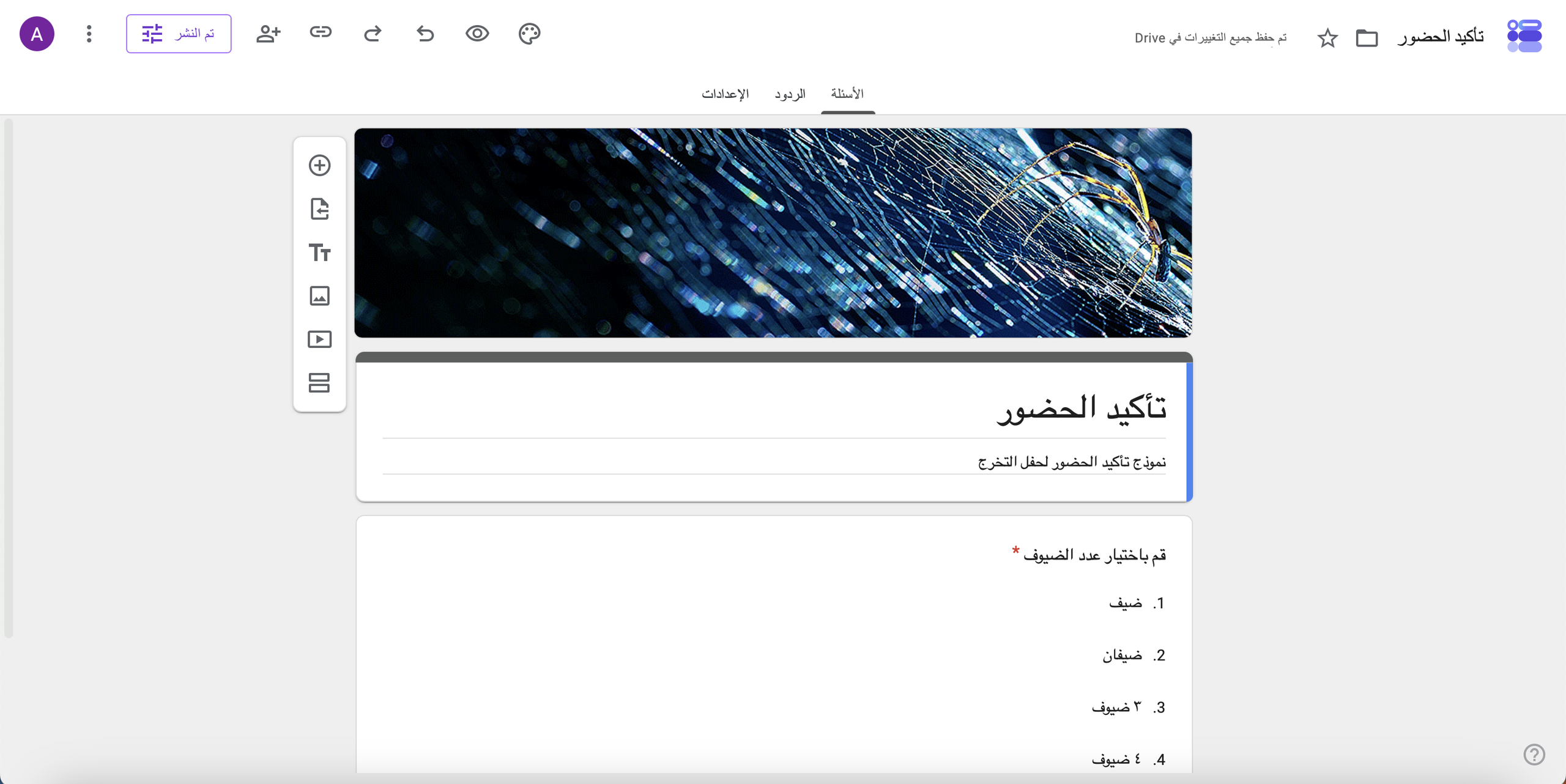The image size is (1566, 784).
Task: Insert an image into the form
Action: point(319,296)
